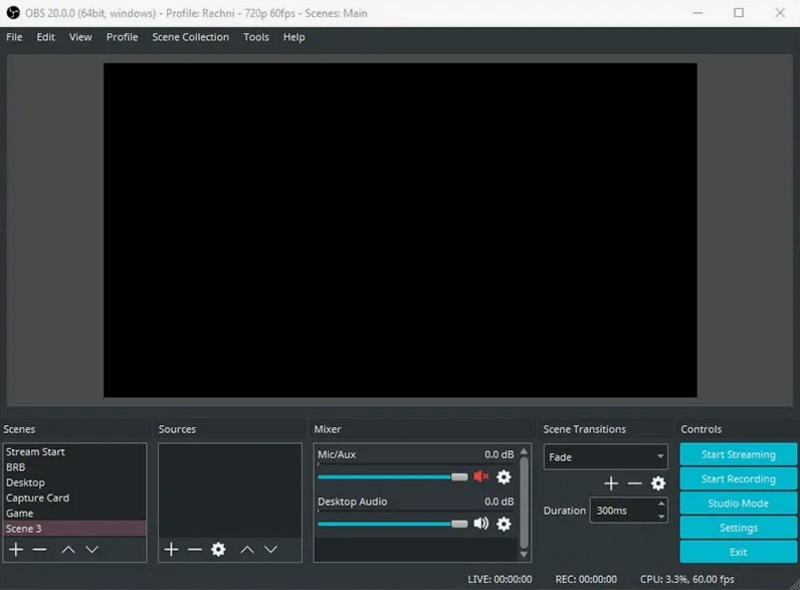This screenshot has height=590, width=800.
Task: Select the Scene 3 item
Action: 74,528
